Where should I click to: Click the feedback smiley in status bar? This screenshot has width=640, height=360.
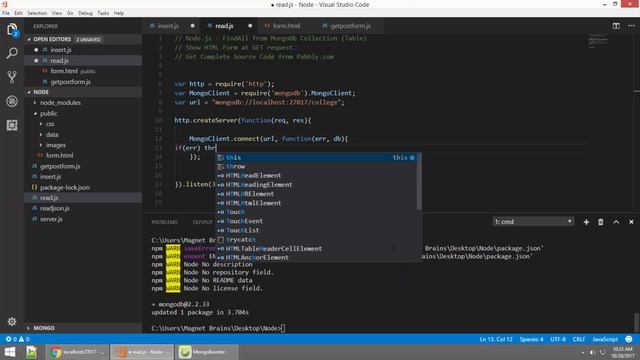(629, 339)
